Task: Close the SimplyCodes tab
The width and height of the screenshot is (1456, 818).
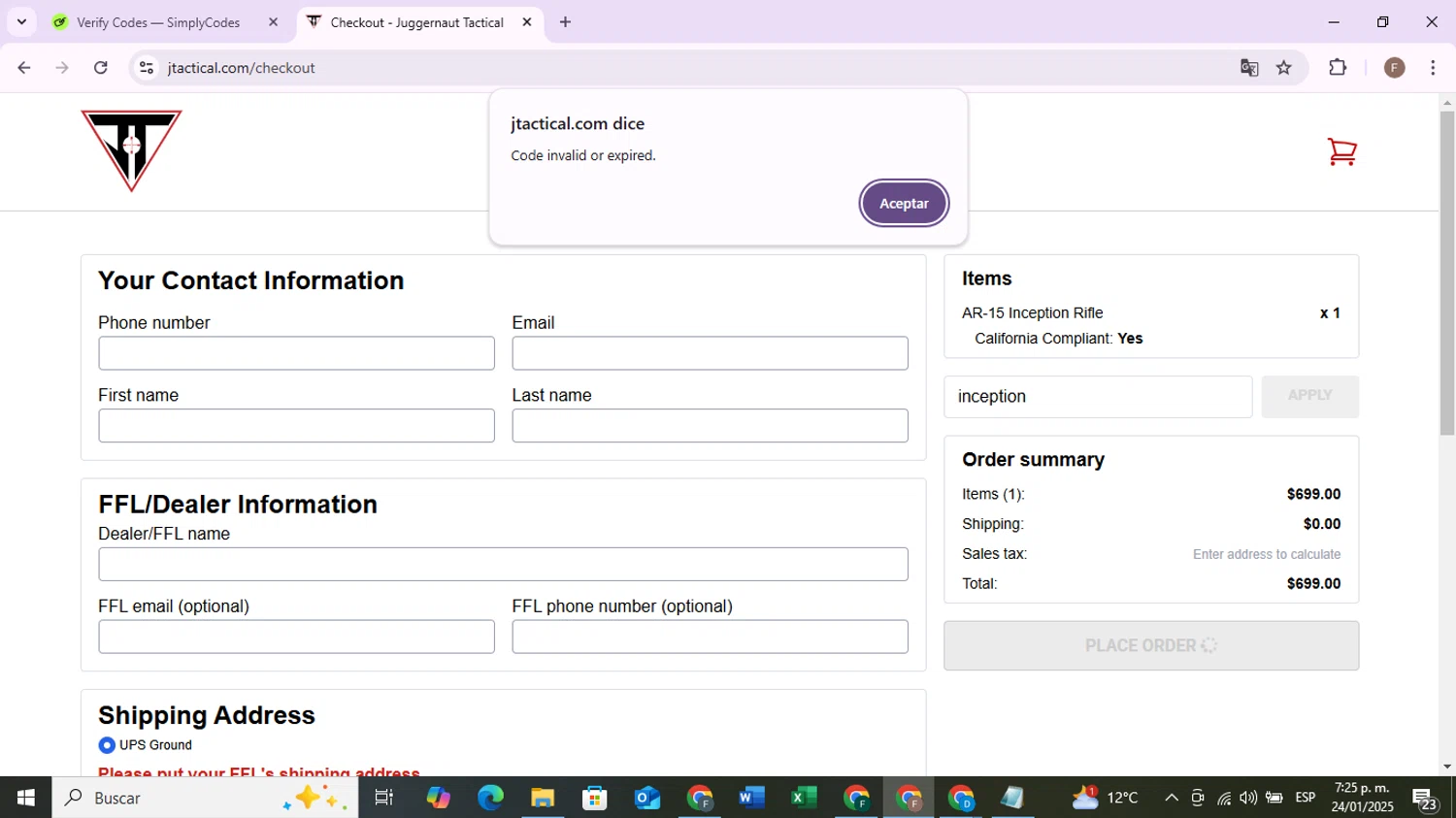Action: tap(273, 22)
